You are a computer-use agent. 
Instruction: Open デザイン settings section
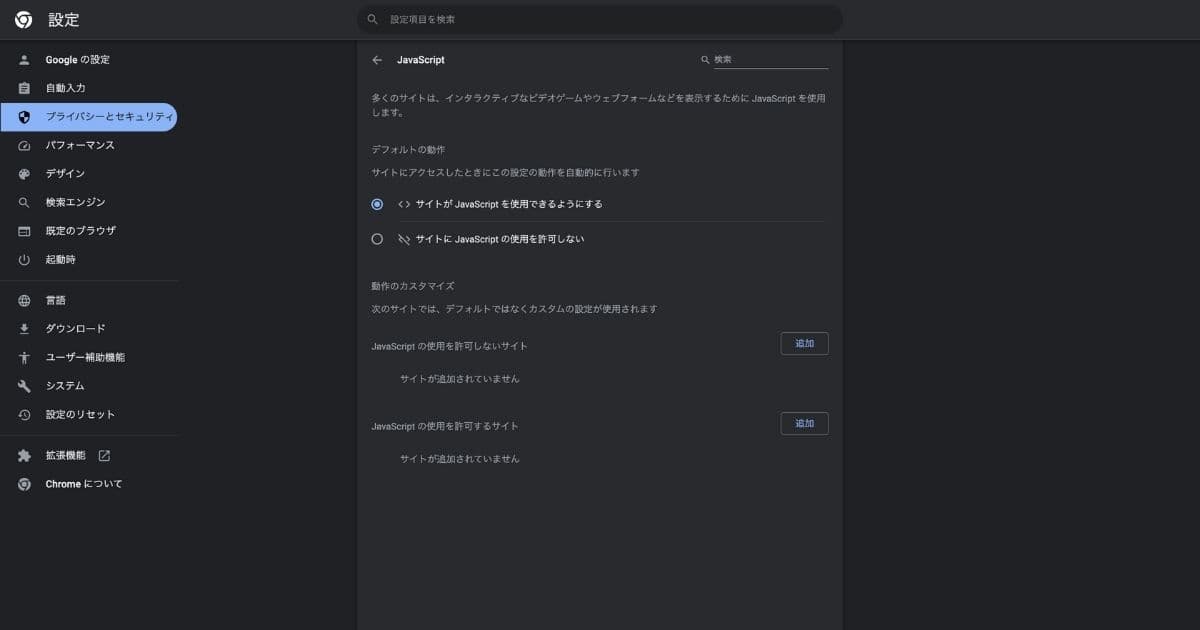tap(89, 174)
